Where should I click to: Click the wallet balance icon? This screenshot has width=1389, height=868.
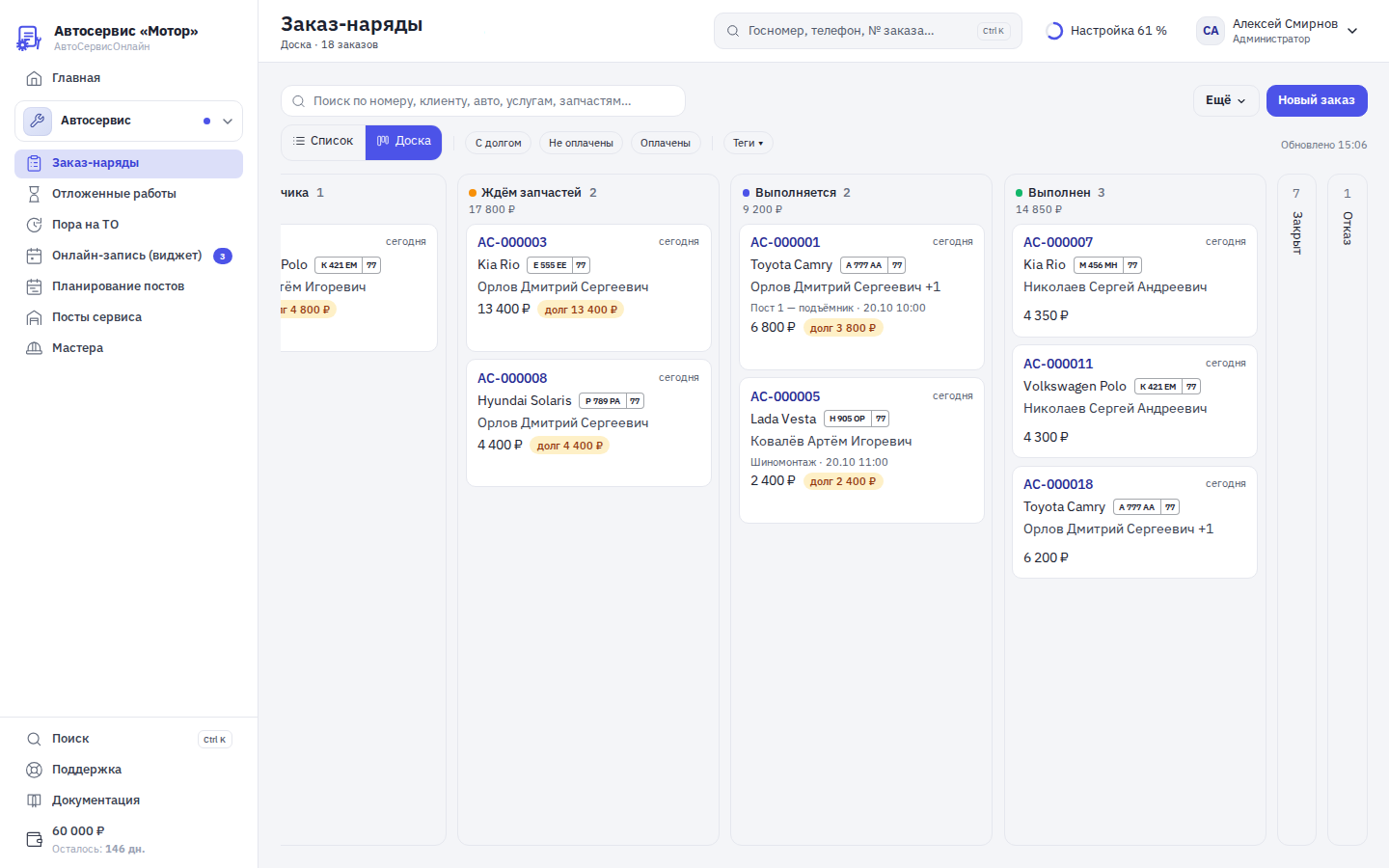tap(34, 839)
